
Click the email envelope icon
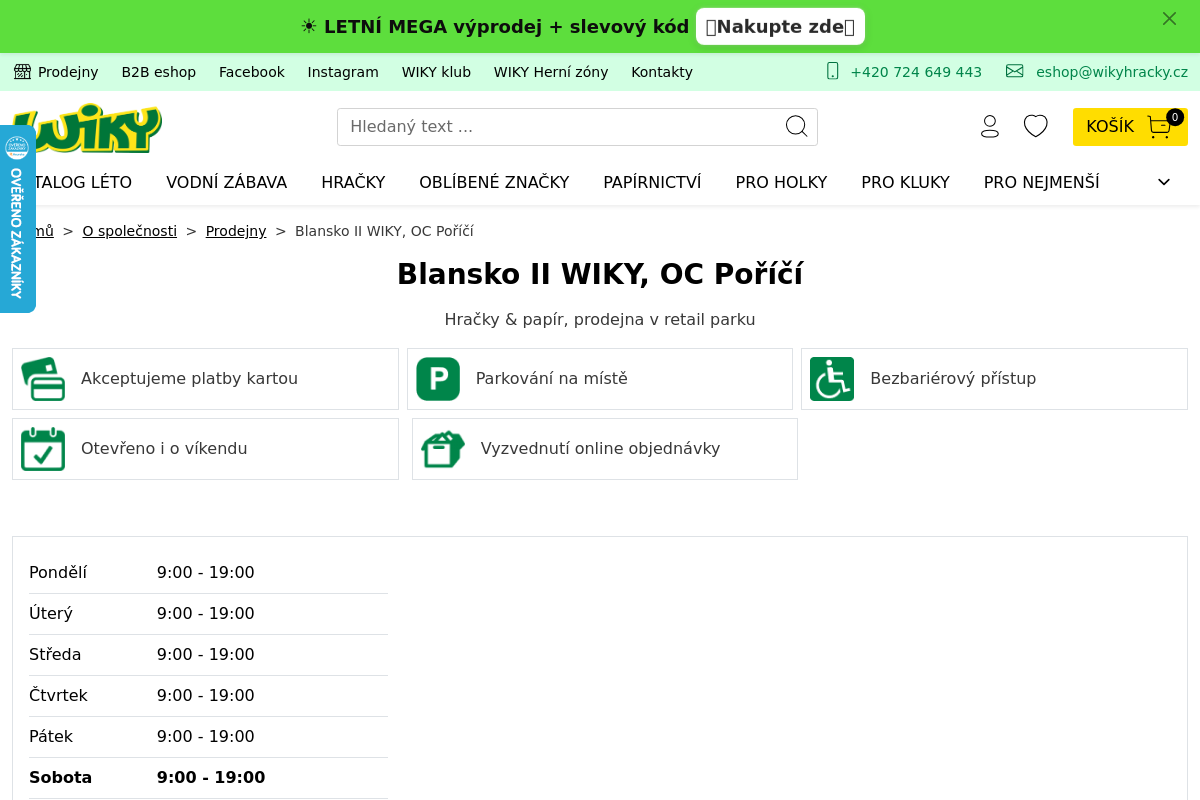(1015, 71)
